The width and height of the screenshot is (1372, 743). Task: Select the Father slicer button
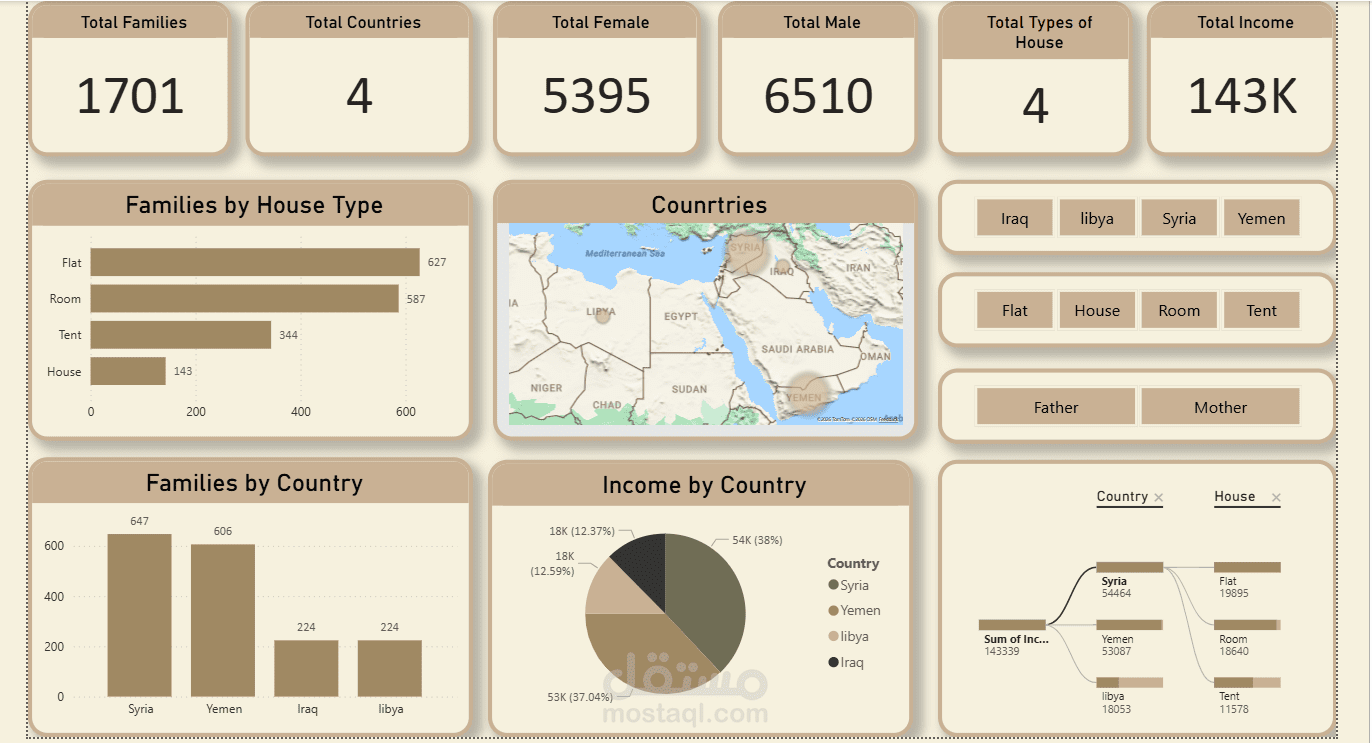click(1056, 406)
